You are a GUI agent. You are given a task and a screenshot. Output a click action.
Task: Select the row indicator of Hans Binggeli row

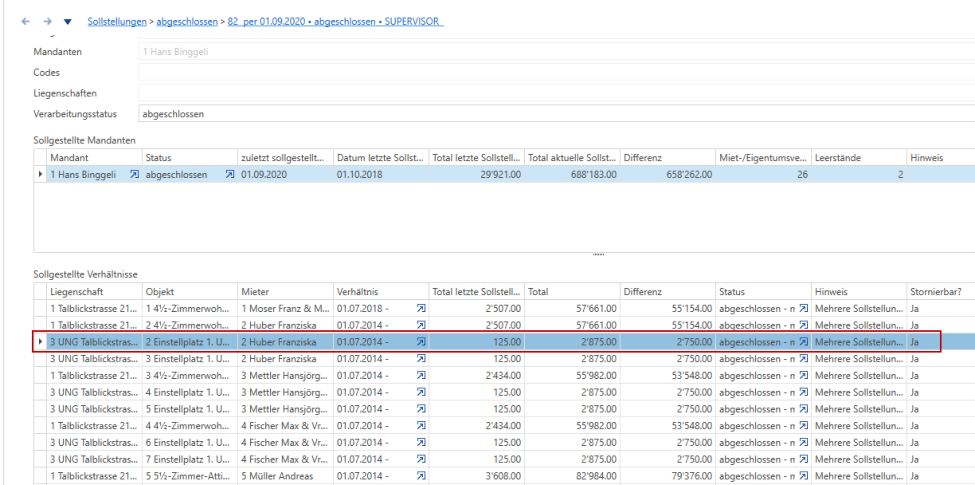pyautogui.click(x=40, y=175)
